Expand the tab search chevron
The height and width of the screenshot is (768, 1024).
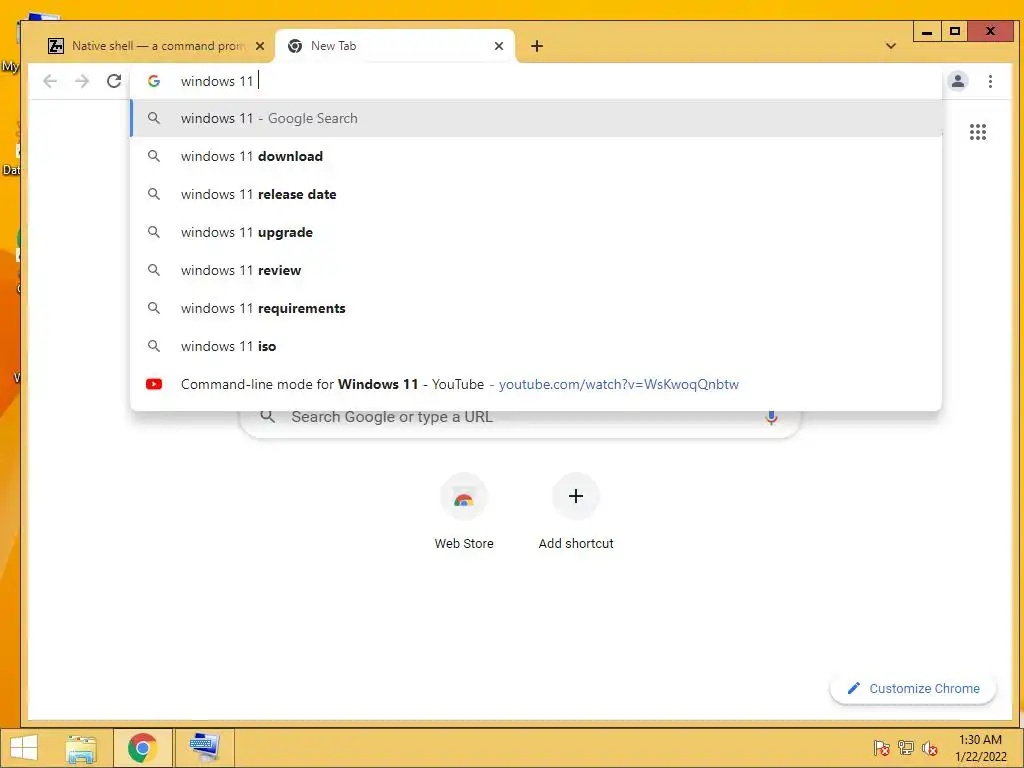tap(891, 46)
